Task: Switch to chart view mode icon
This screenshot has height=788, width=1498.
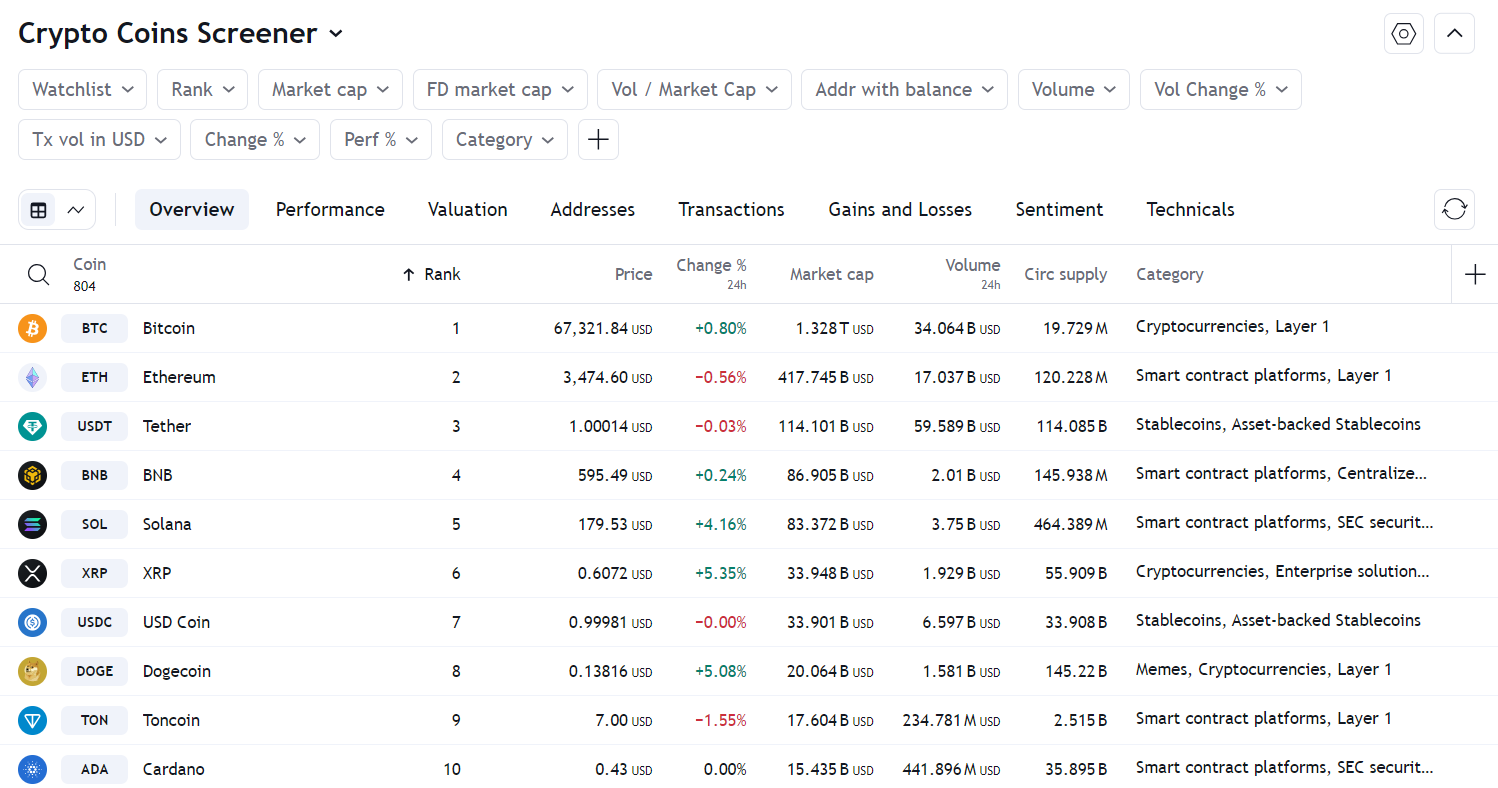Action: pyautogui.click(x=76, y=210)
